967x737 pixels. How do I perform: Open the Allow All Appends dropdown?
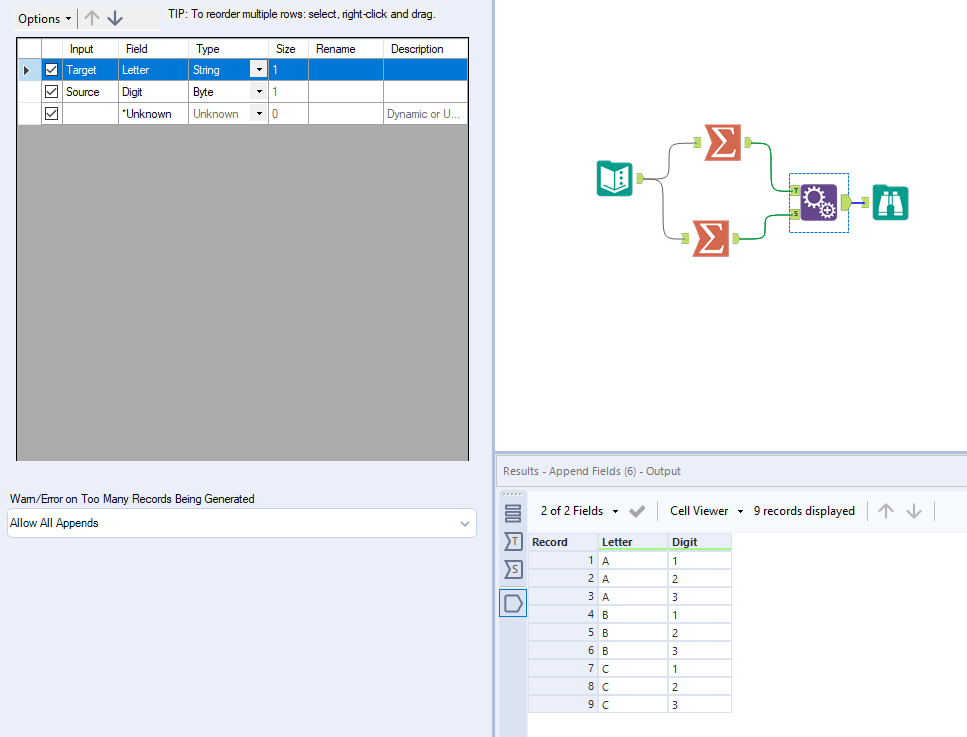coord(464,523)
